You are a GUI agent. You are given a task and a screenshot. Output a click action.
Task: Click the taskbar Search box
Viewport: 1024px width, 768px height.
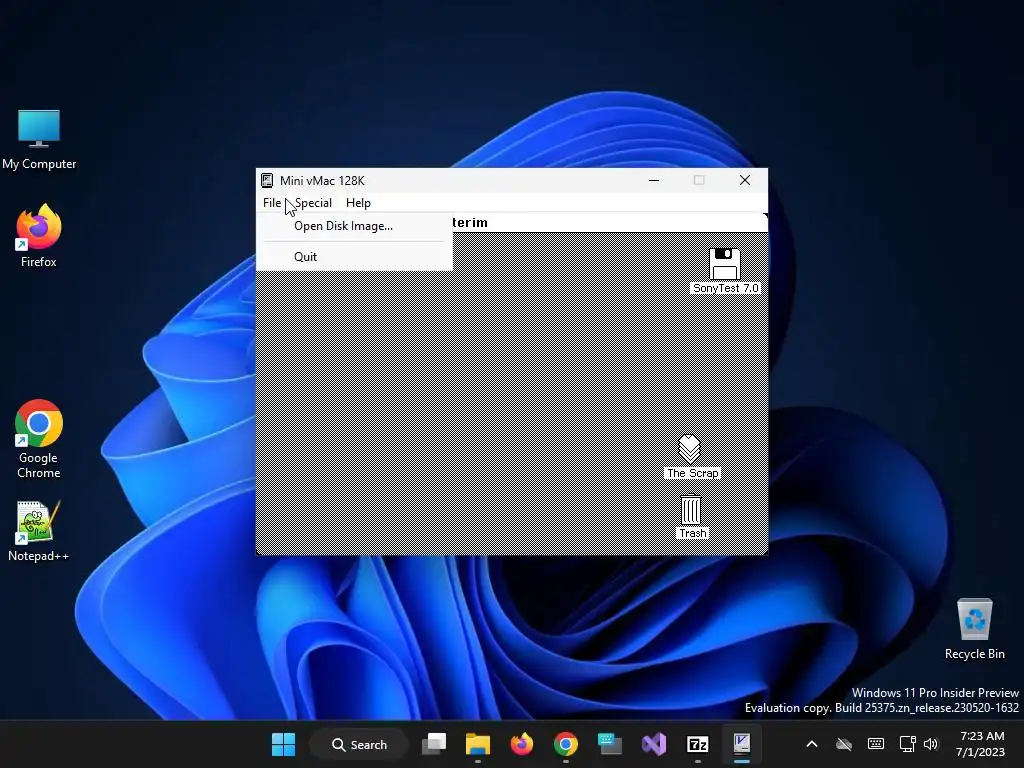tap(359, 744)
